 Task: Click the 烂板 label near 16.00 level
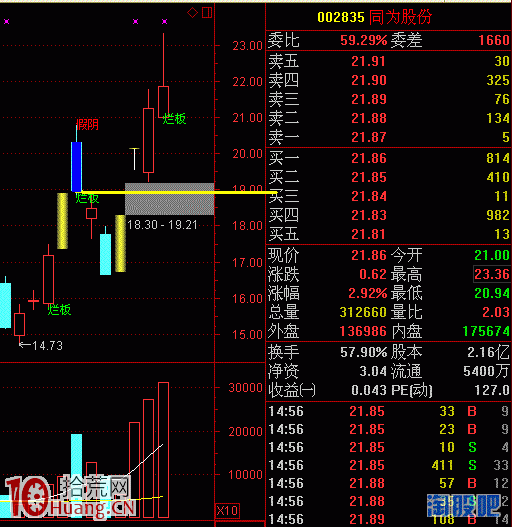click(59, 310)
